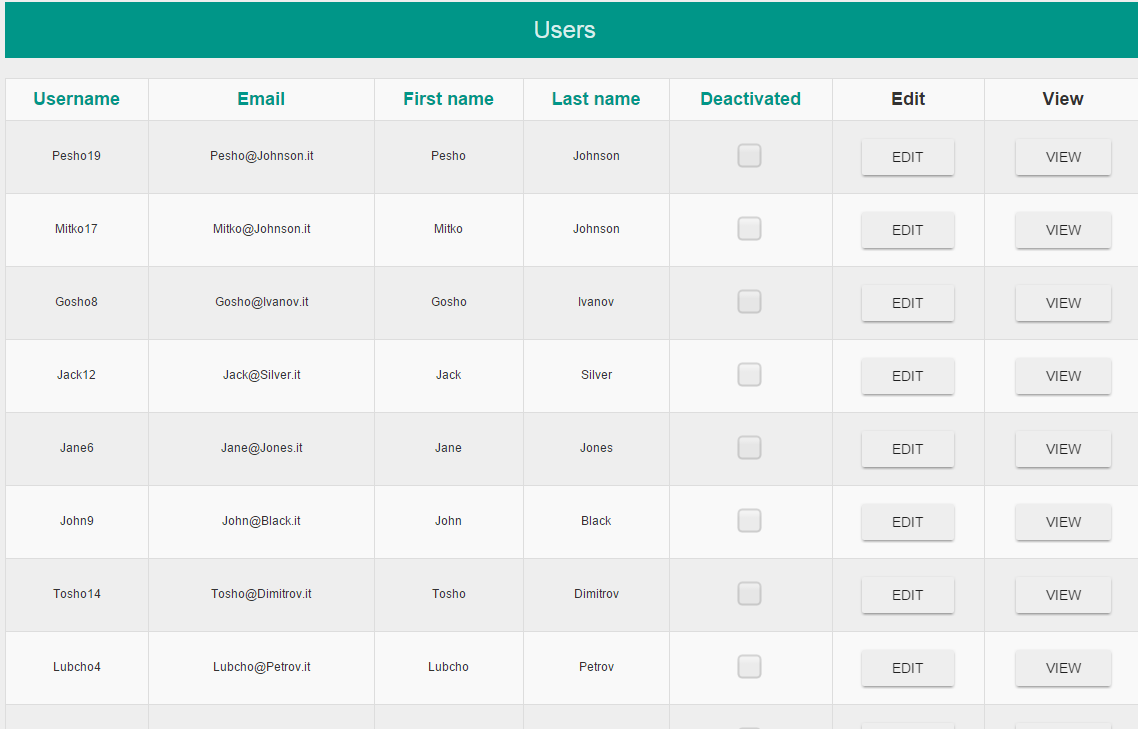Viewport: 1138px width, 729px height.
Task: Mark Jane6 as deactivated
Action: [x=749, y=448]
